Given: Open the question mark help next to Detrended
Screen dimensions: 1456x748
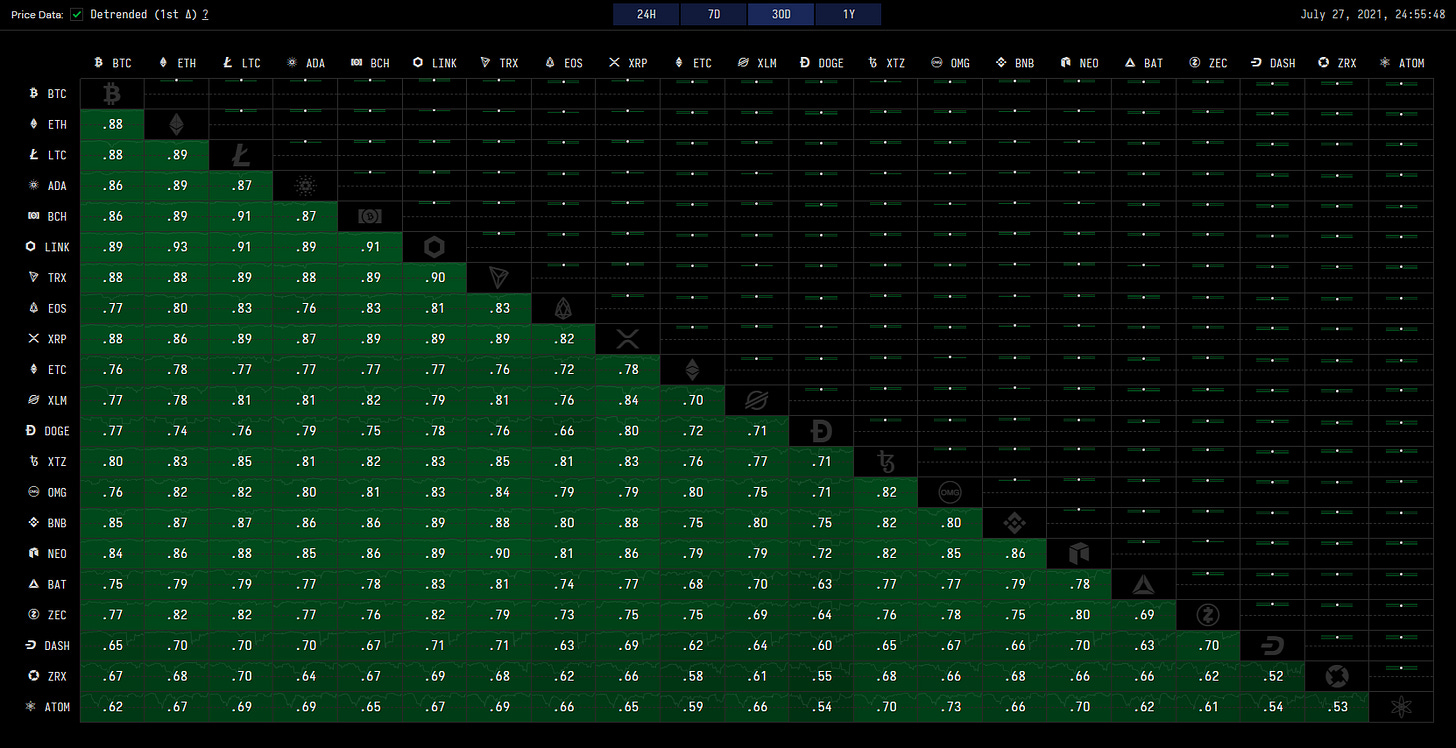Looking at the screenshot, I should pos(205,14).
